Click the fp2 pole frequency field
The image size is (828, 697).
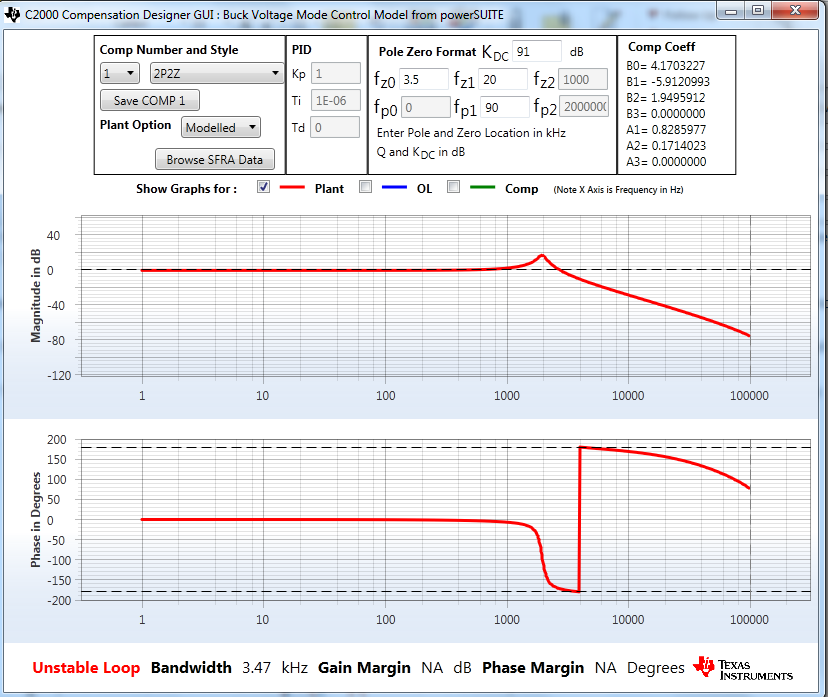point(584,107)
